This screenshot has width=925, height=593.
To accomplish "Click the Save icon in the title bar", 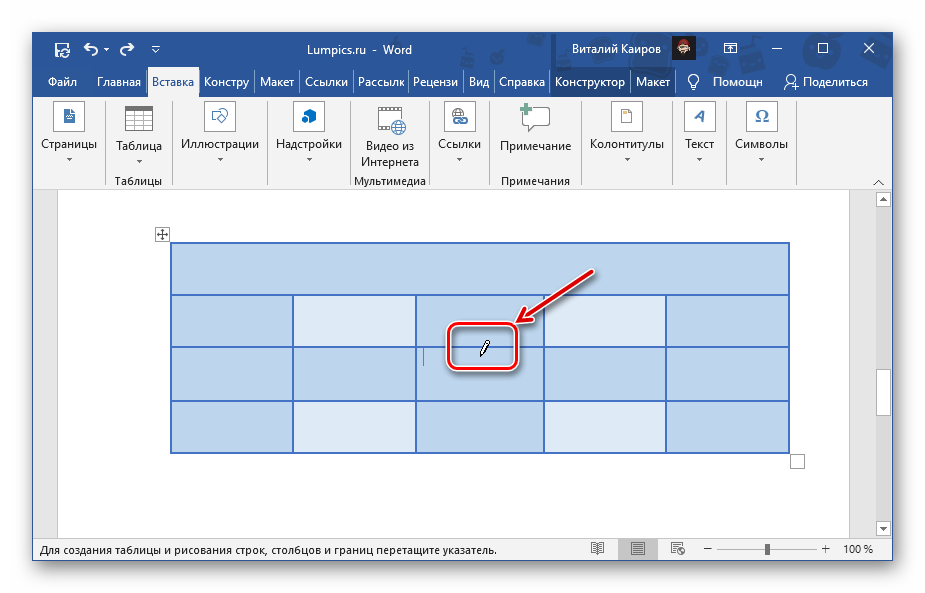I will (62, 49).
